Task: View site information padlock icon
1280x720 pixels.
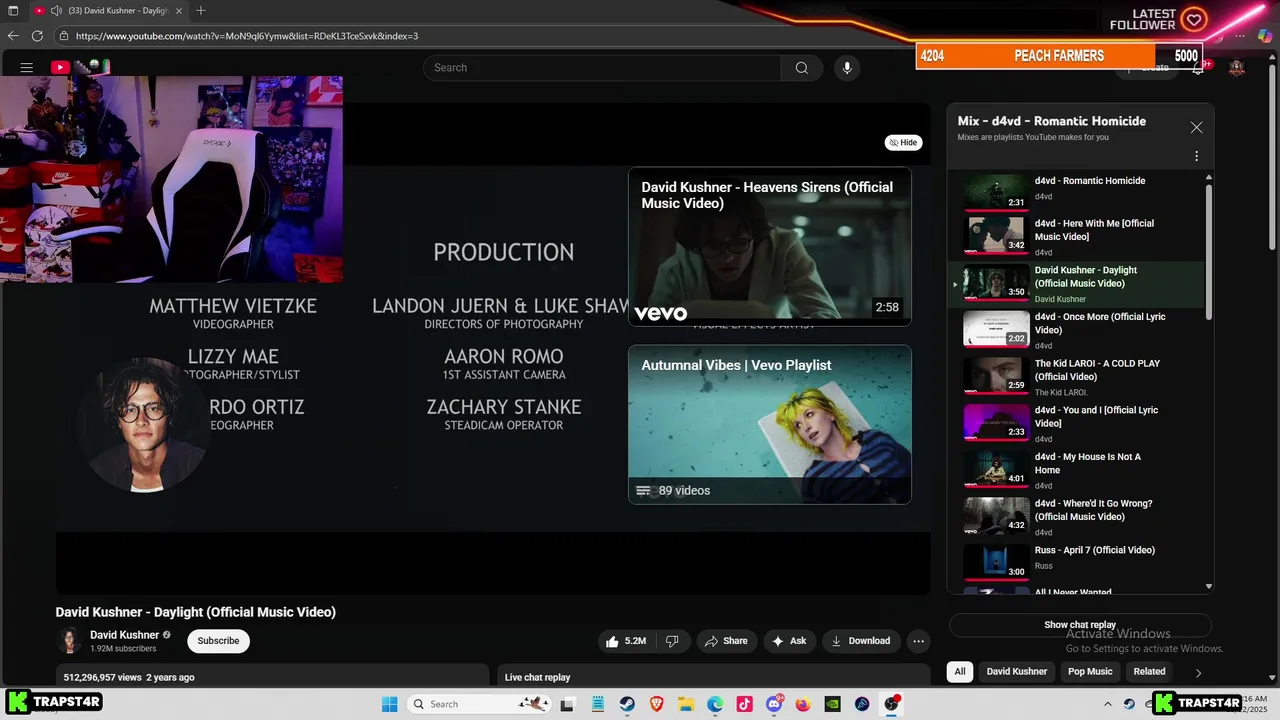Action: [x=63, y=36]
